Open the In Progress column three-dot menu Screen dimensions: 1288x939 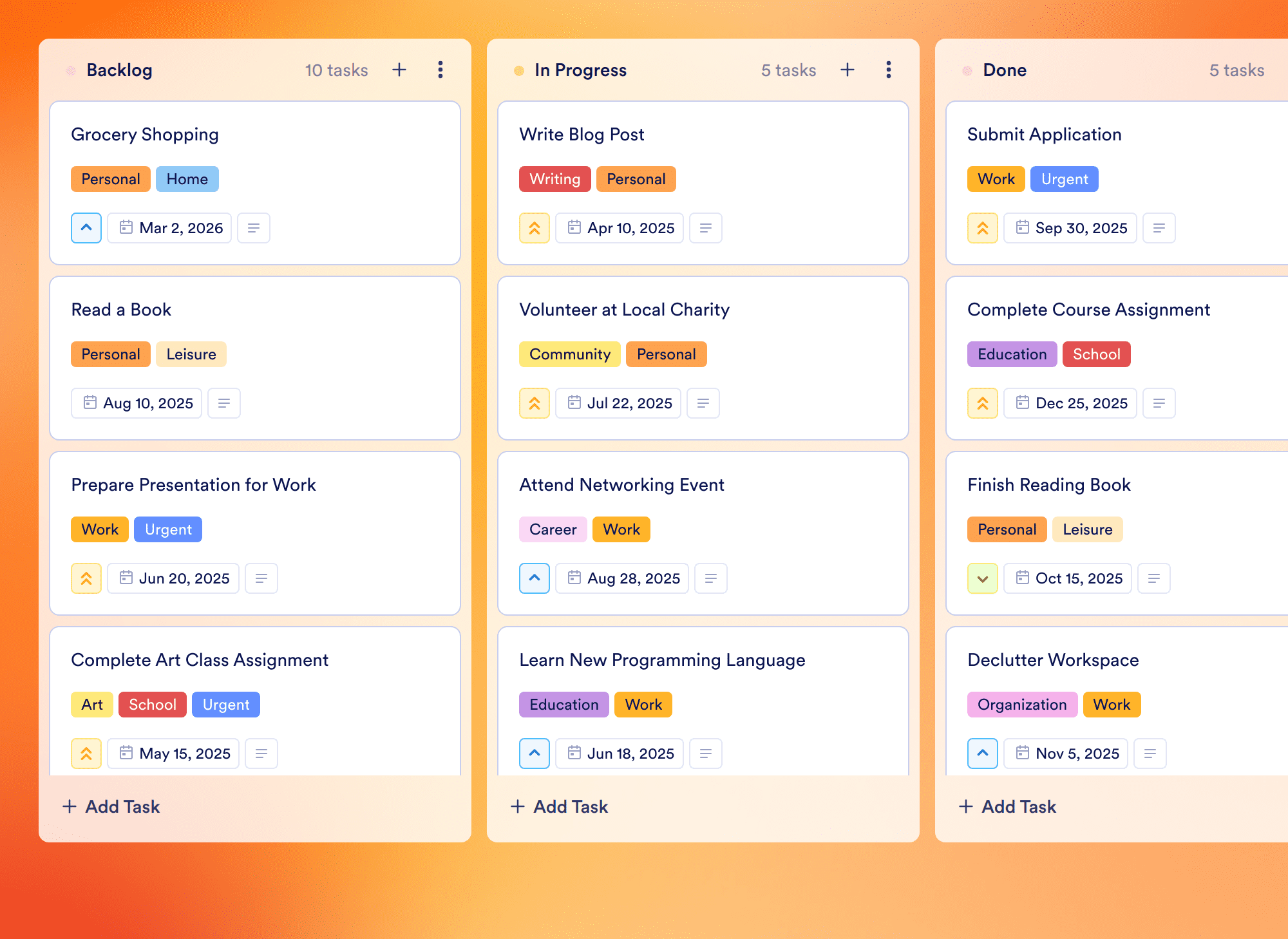[889, 70]
